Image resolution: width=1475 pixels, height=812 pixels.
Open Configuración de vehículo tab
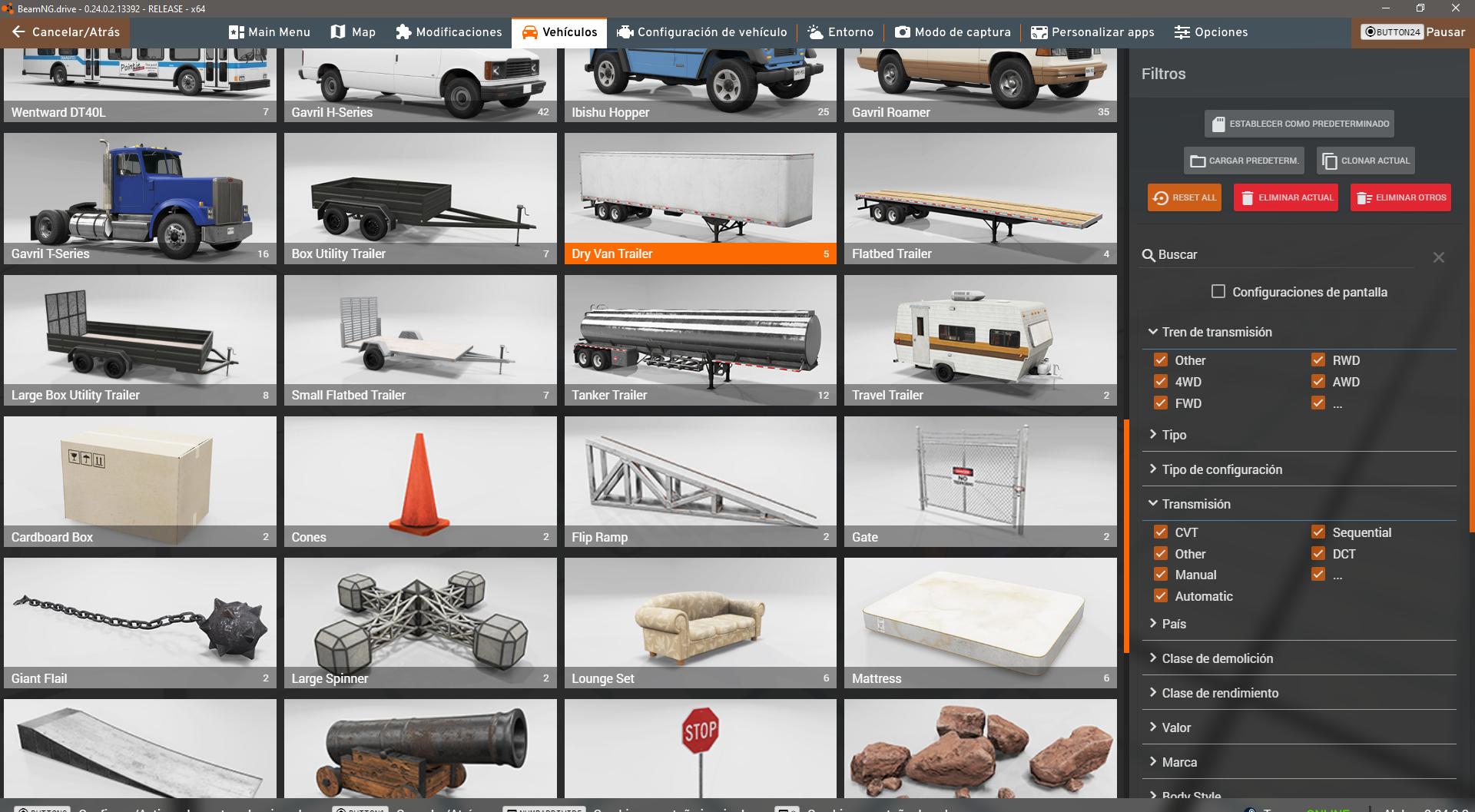pos(702,32)
